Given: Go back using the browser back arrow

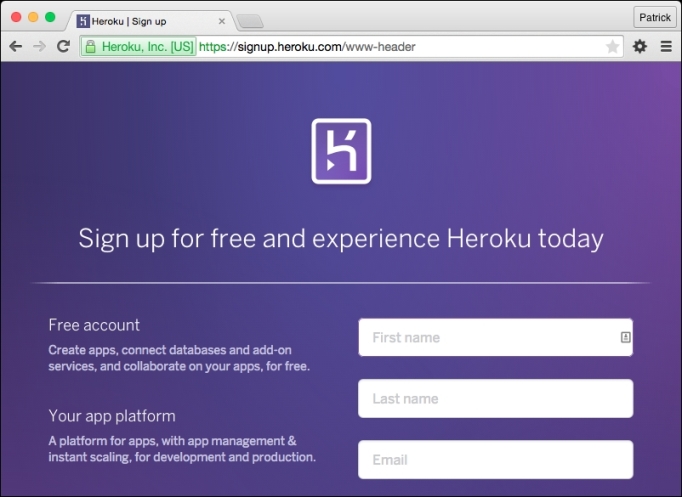Looking at the screenshot, I should 16,46.
